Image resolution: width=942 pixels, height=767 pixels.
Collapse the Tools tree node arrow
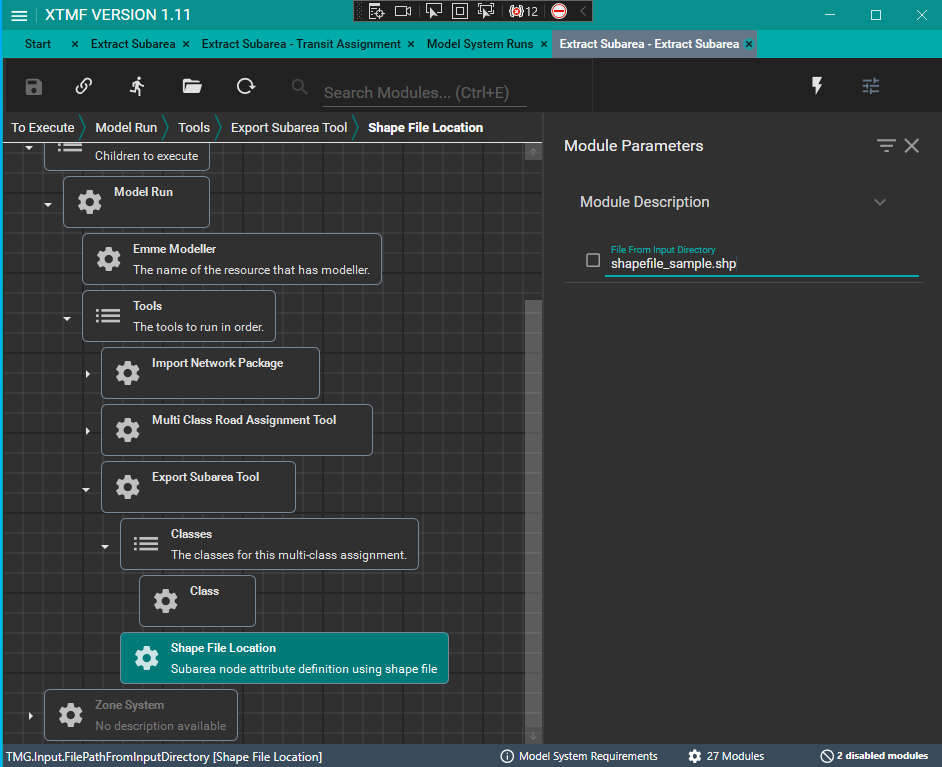click(67, 319)
